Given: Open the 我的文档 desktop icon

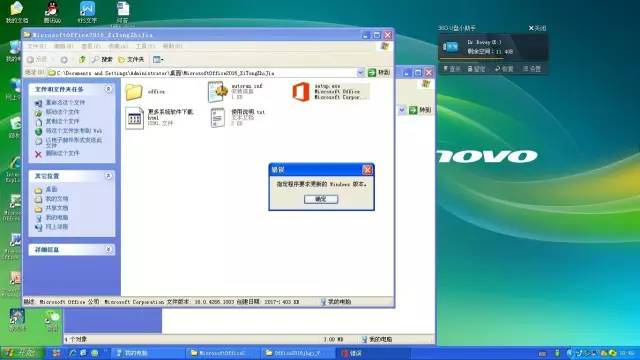Looking at the screenshot, I should (x=17, y=12).
